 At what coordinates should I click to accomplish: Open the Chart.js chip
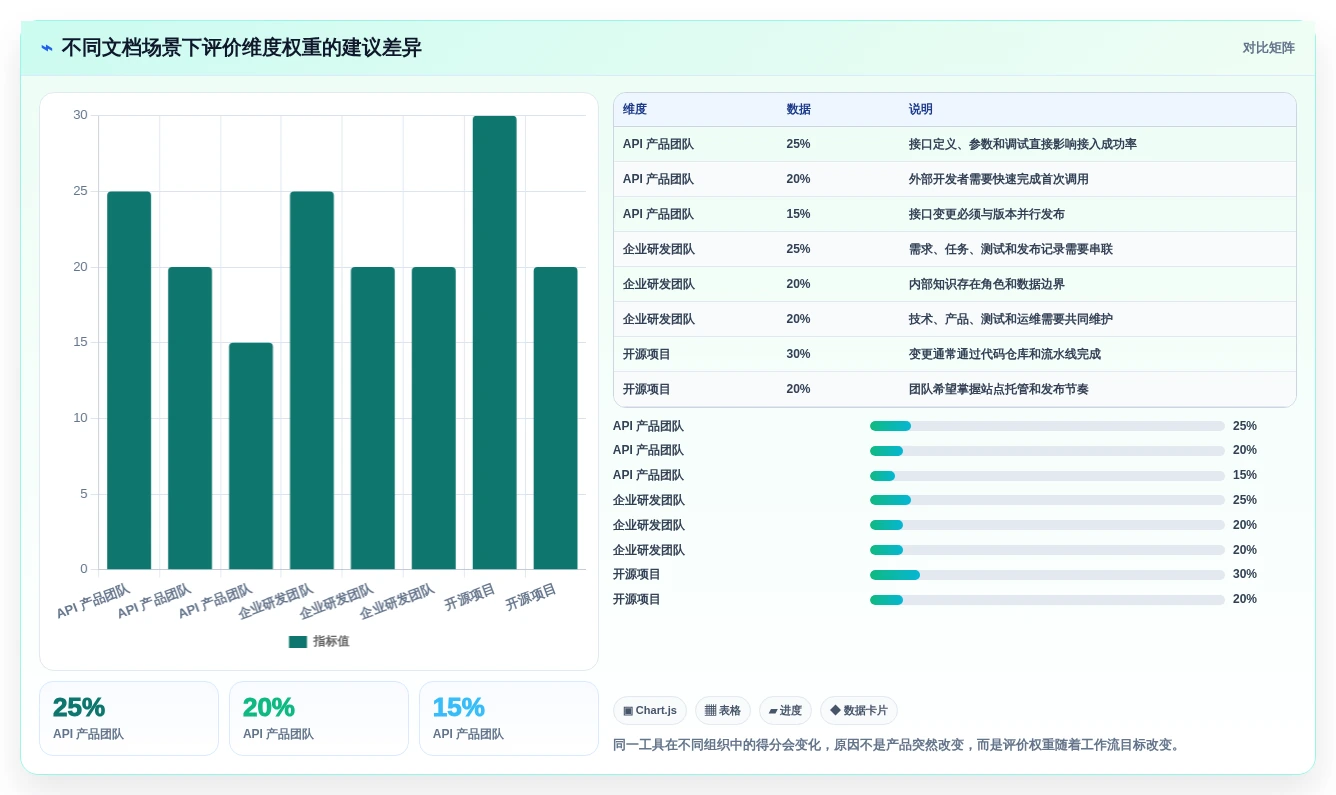pos(650,711)
